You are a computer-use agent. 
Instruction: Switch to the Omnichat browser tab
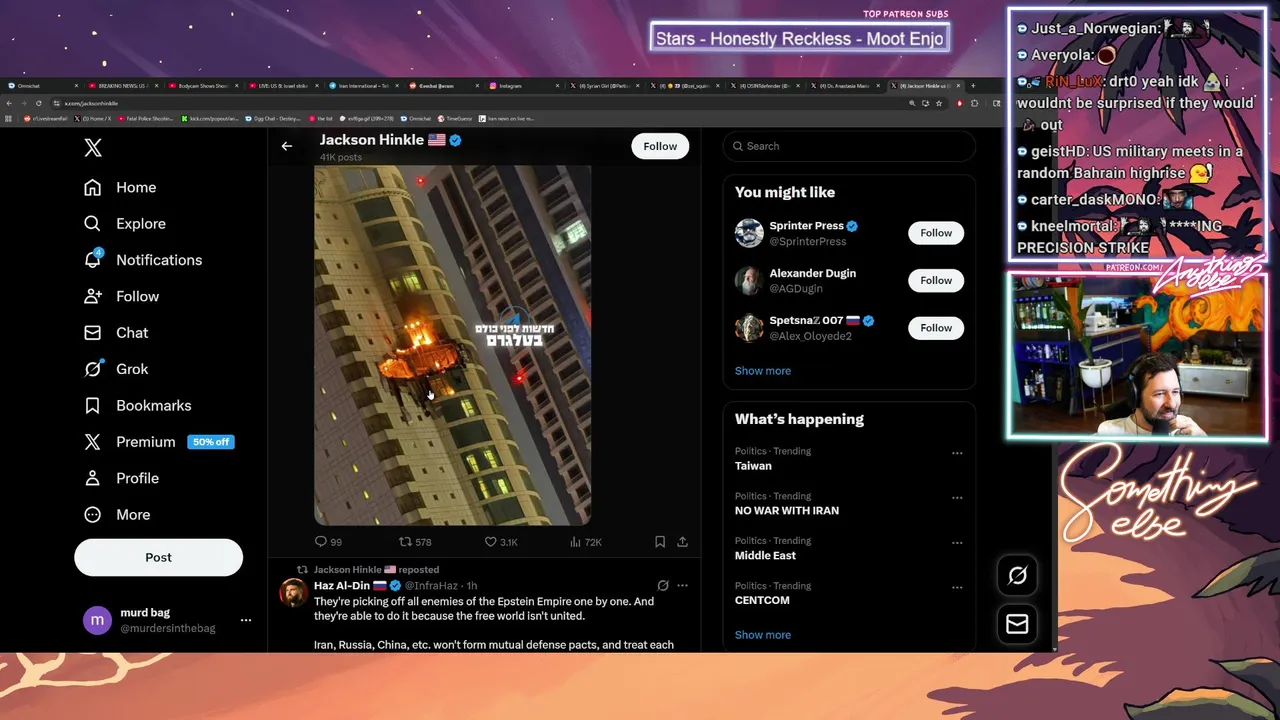point(40,86)
